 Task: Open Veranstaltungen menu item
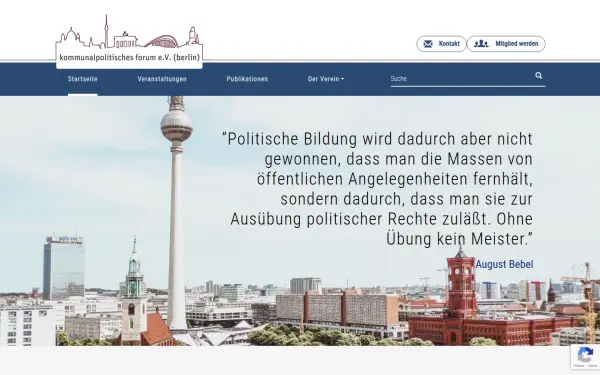(162, 79)
